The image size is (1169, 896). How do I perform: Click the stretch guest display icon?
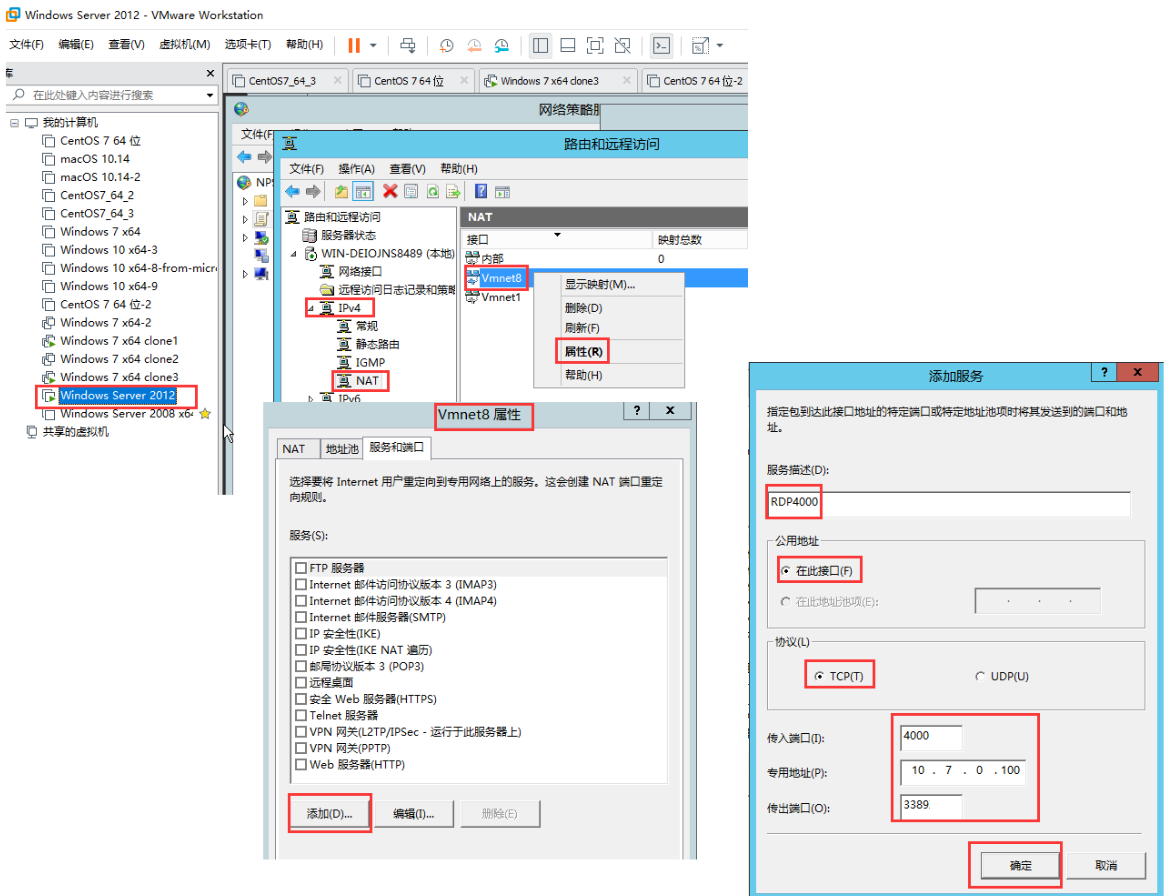point(700,45)
